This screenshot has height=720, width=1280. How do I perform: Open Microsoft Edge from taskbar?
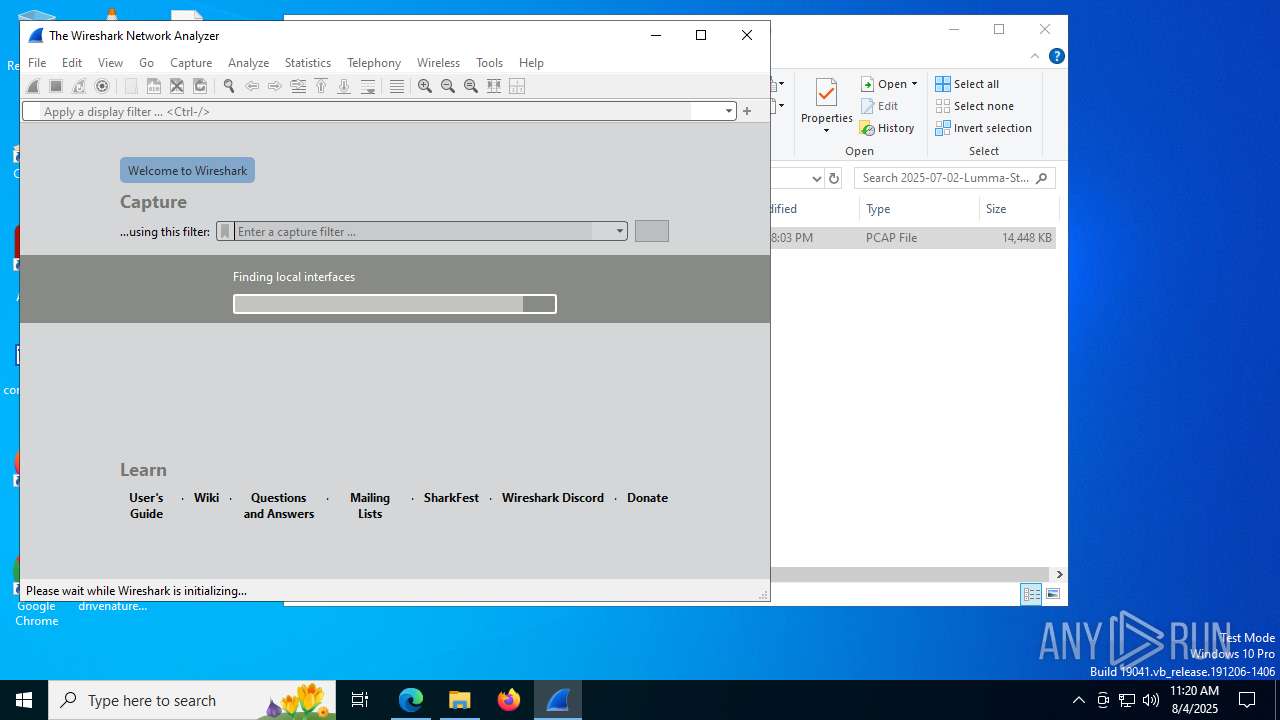click(411, 700)
